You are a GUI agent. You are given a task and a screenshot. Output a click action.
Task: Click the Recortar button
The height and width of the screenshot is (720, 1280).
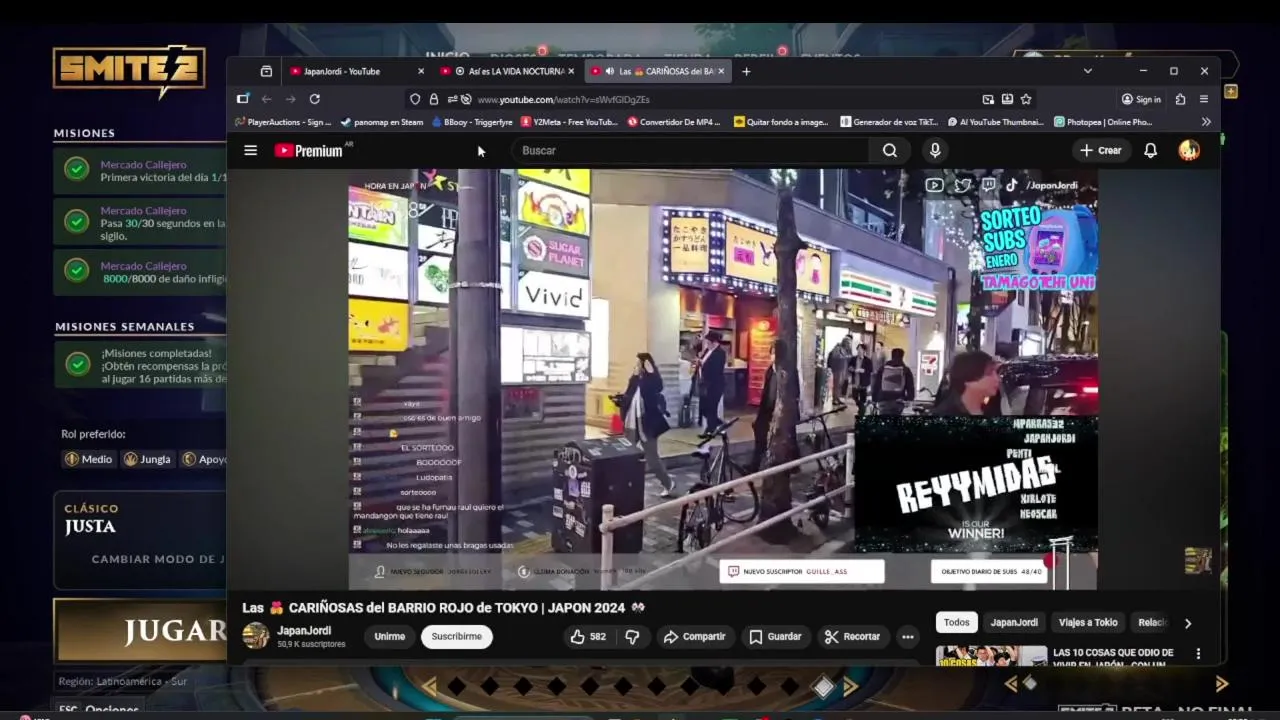tap(852, 636)
